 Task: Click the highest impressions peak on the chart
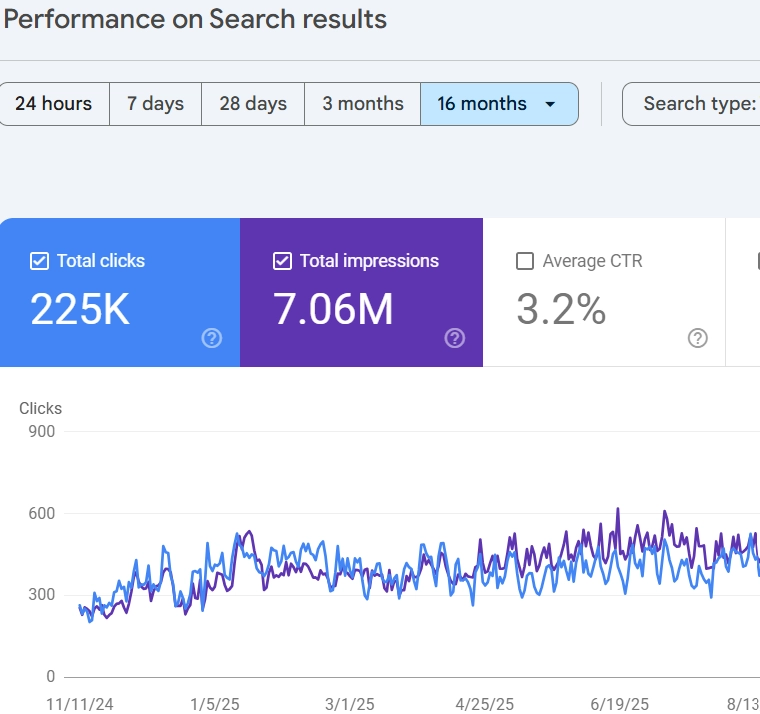click(618, 509)
